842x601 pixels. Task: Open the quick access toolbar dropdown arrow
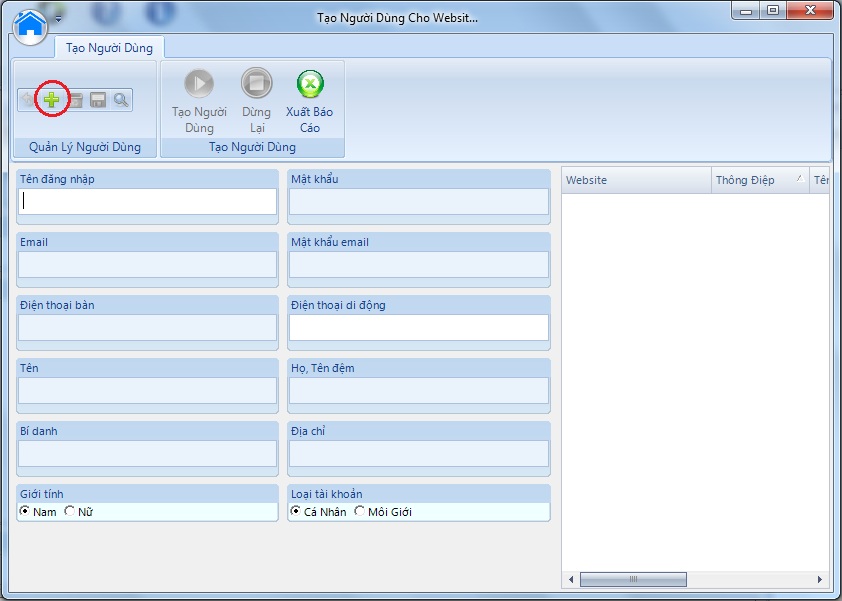click(x=58, y=19)
